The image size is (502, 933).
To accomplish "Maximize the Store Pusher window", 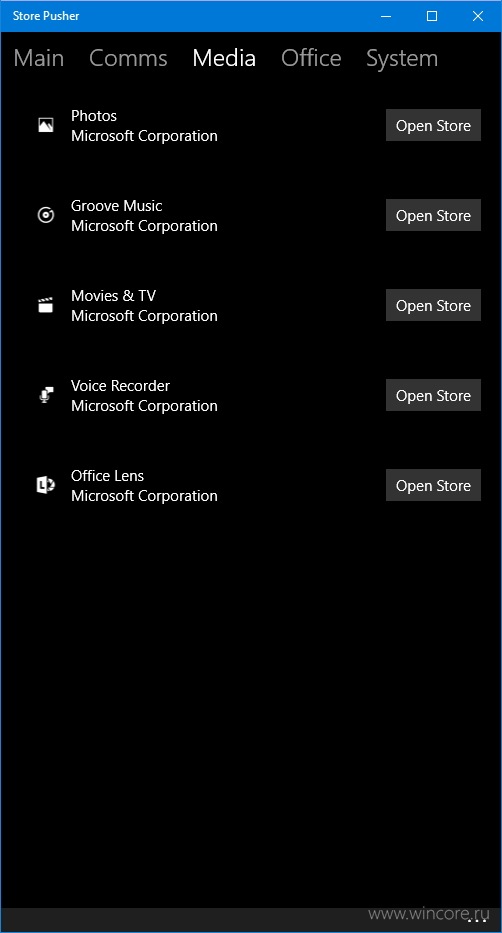I will click(x=432, y=16).
